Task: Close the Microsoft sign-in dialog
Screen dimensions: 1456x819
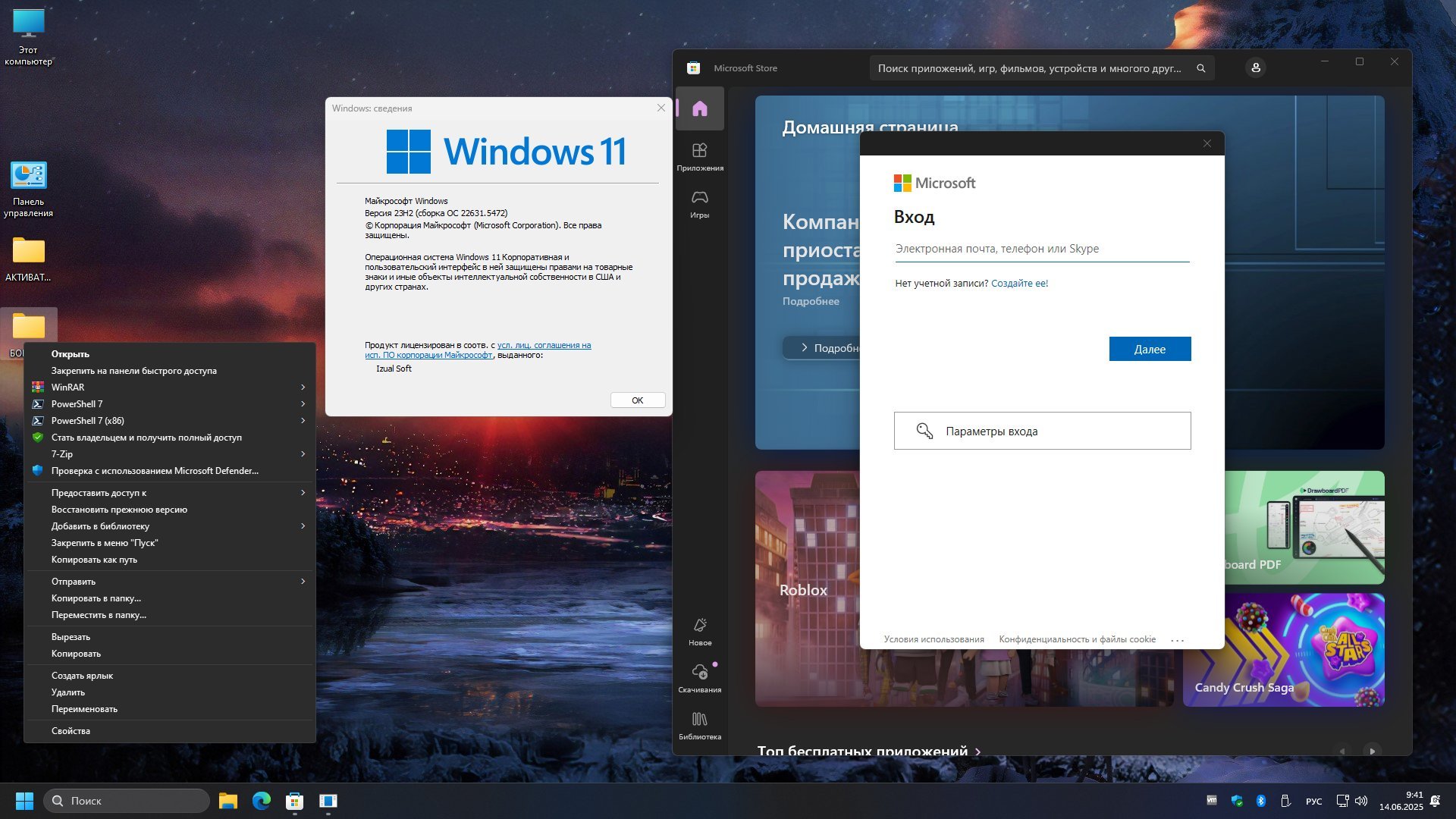Action: (x=1207, y=143)
